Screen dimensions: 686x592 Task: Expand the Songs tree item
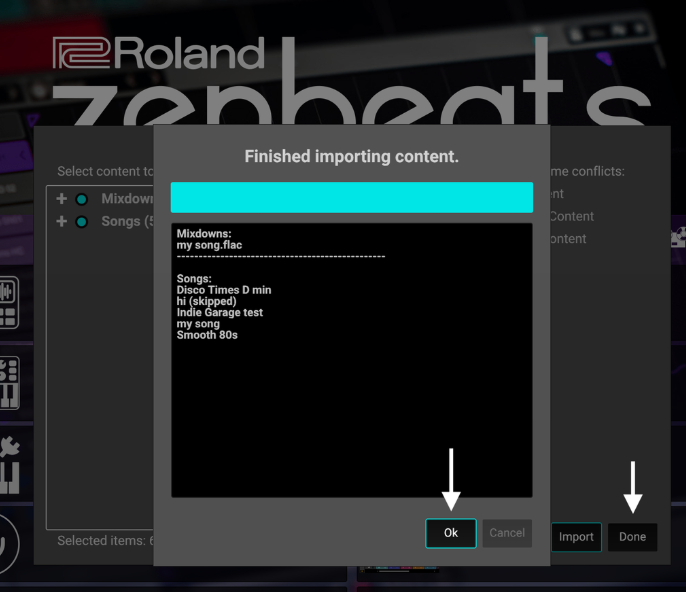point(62,221)
